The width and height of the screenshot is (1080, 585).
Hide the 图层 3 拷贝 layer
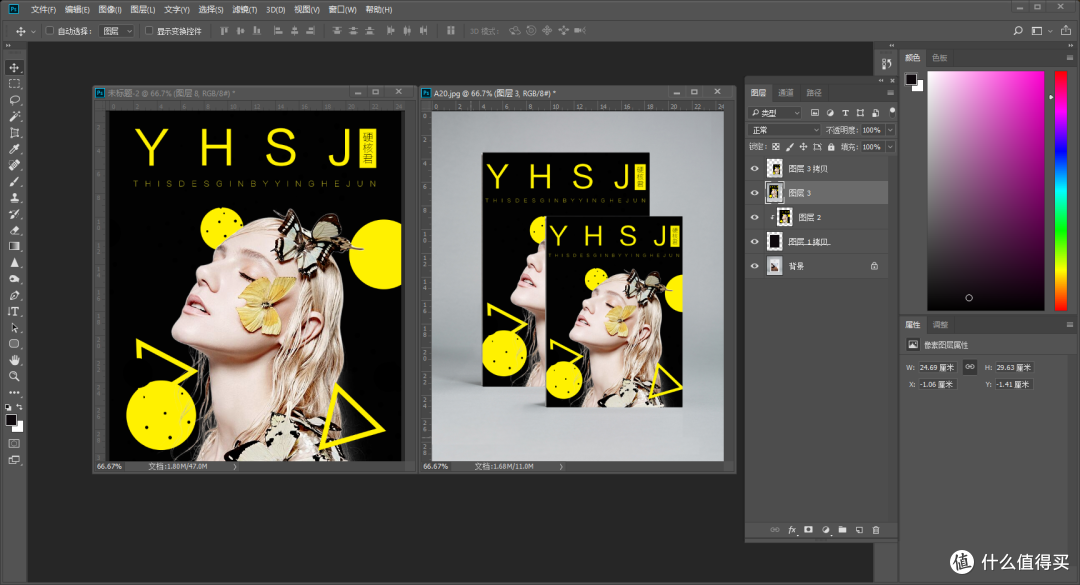pyautogui.click(x=754, y=169)
